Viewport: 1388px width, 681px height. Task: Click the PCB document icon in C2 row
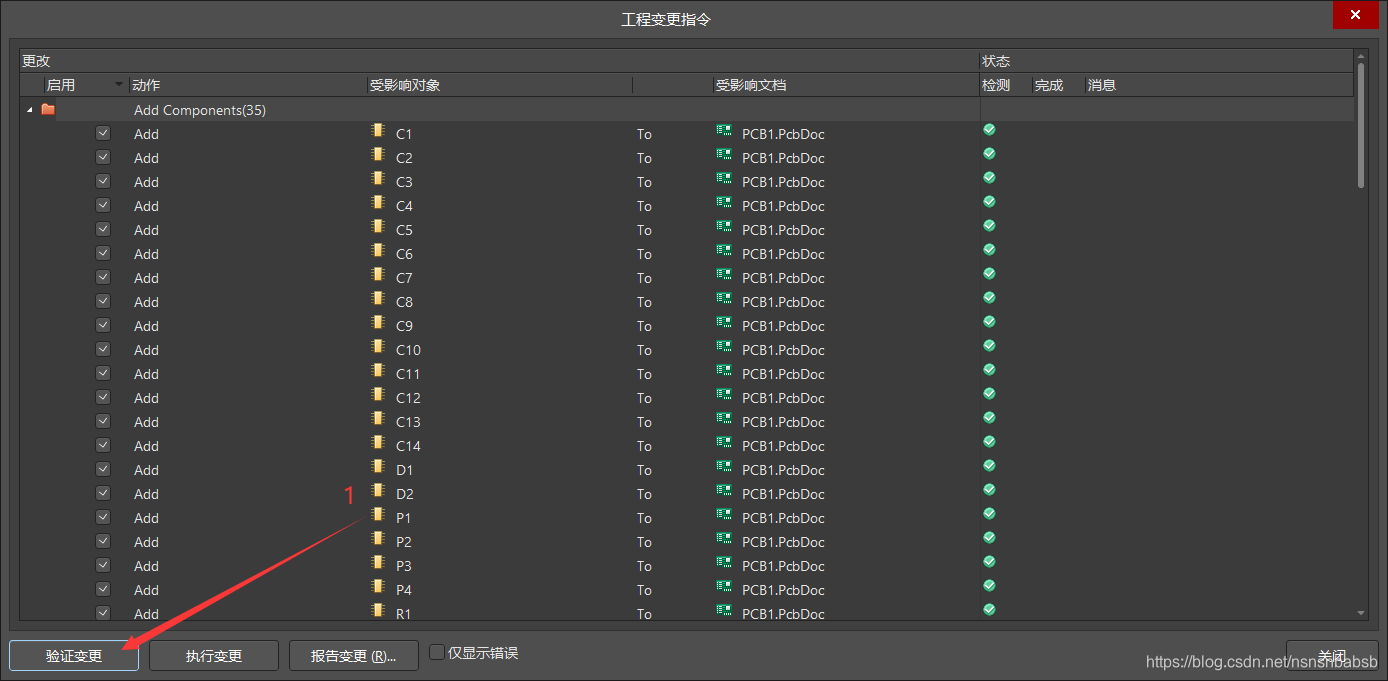724,155
